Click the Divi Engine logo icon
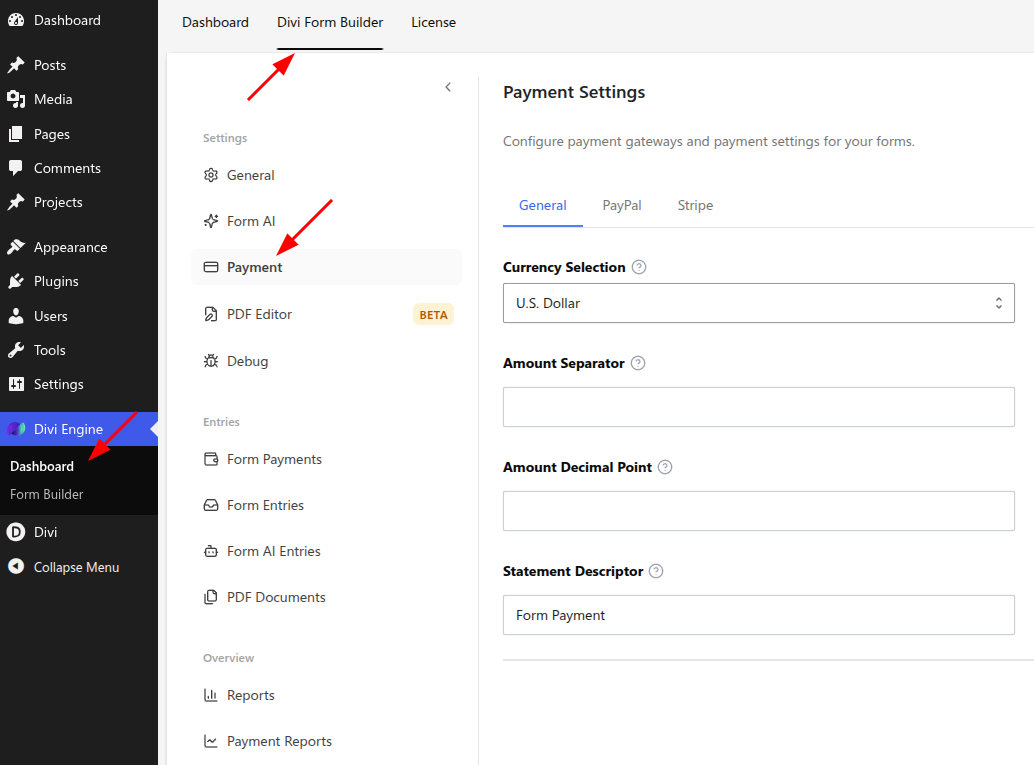Image resolution: width=1034 pixels, height=765 pixels. click(16, 429)
